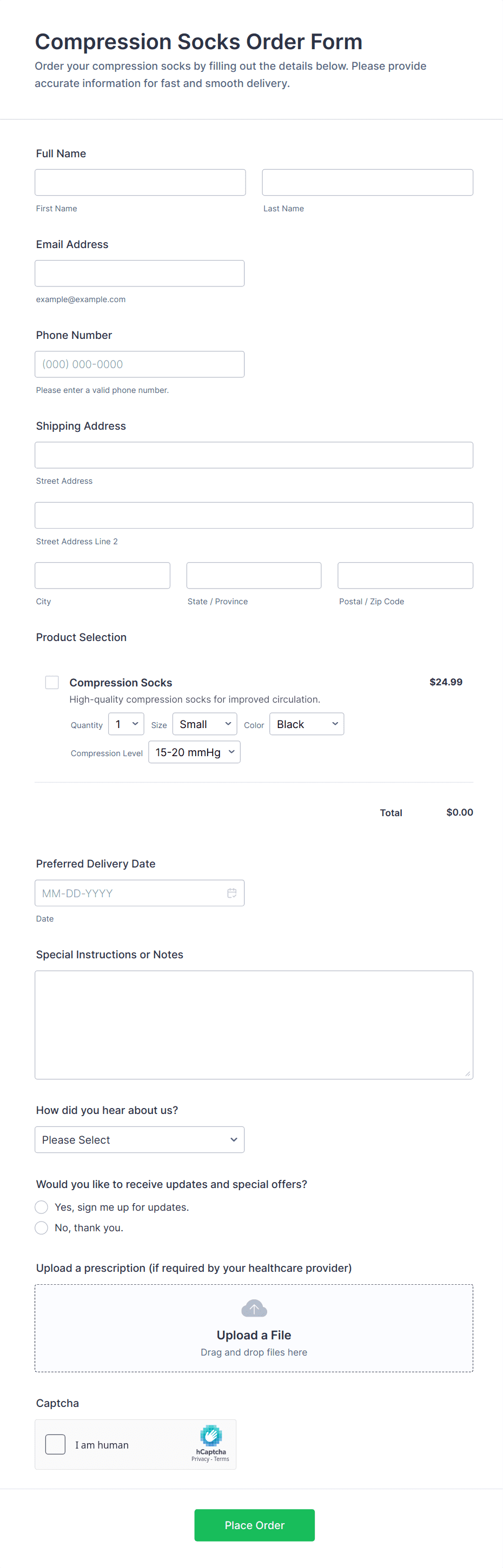Click the calendar icon in date field
Viewport: 503px width, 1568px height.
[231, 893]
